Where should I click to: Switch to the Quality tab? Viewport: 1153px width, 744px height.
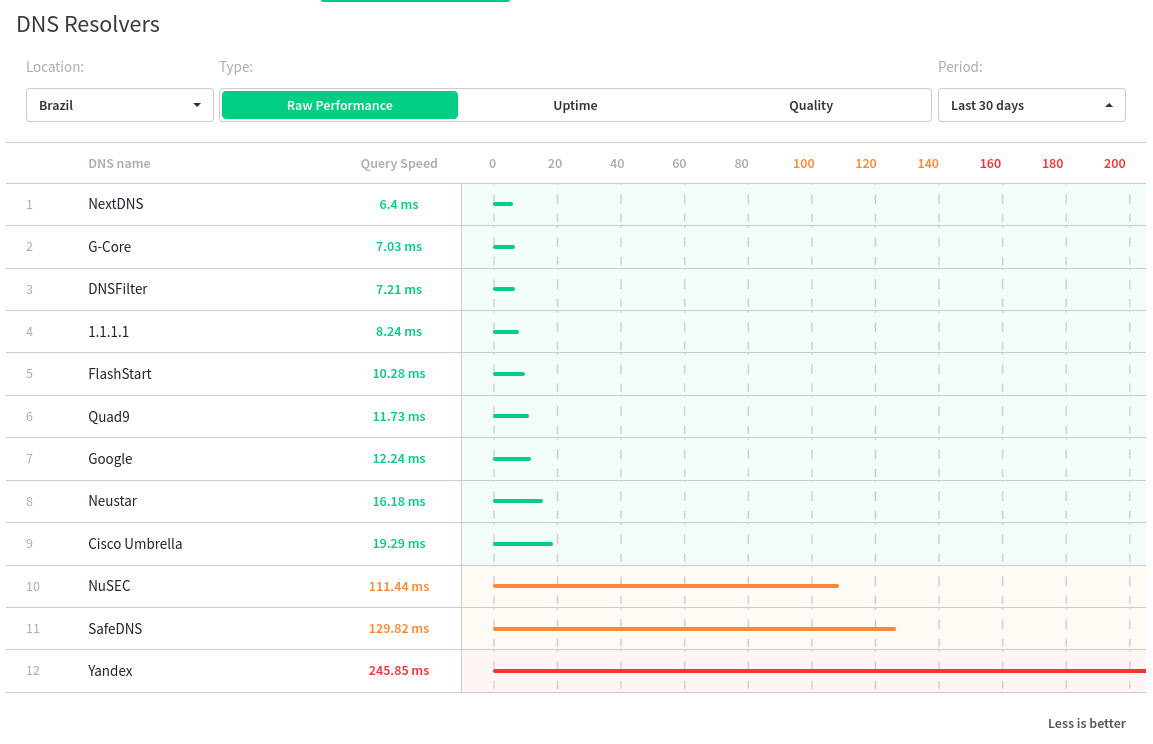[x=811, y=105]
